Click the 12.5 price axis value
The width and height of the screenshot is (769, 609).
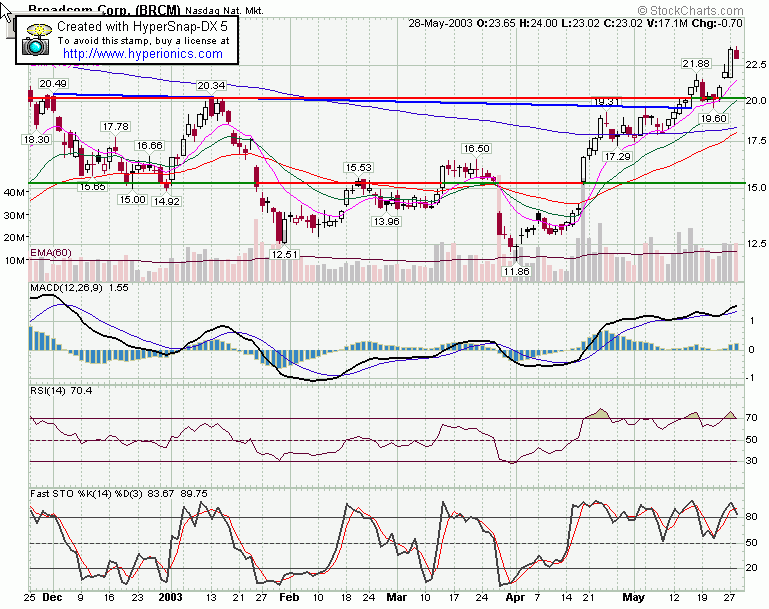(x=756, y=244)
